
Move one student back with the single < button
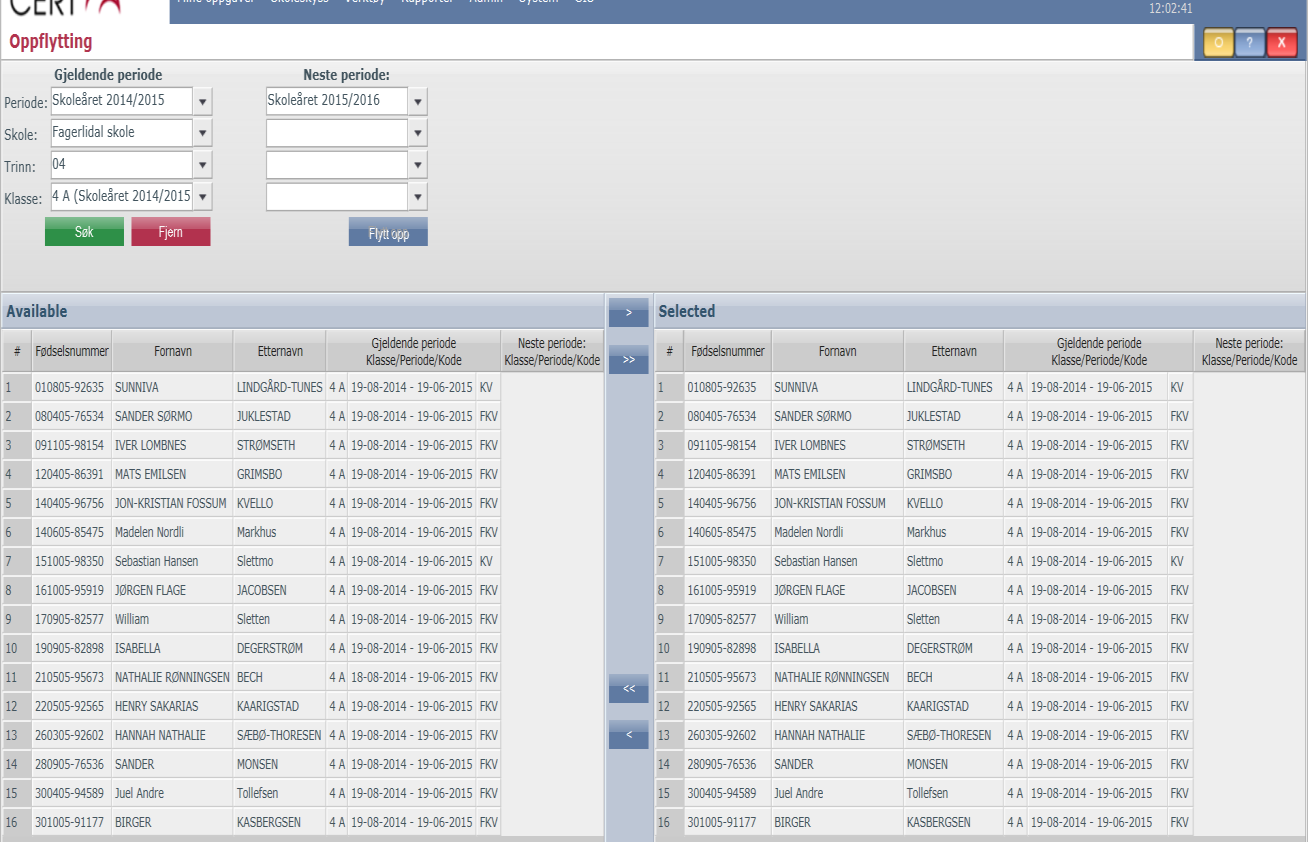(x=629, y=735)
